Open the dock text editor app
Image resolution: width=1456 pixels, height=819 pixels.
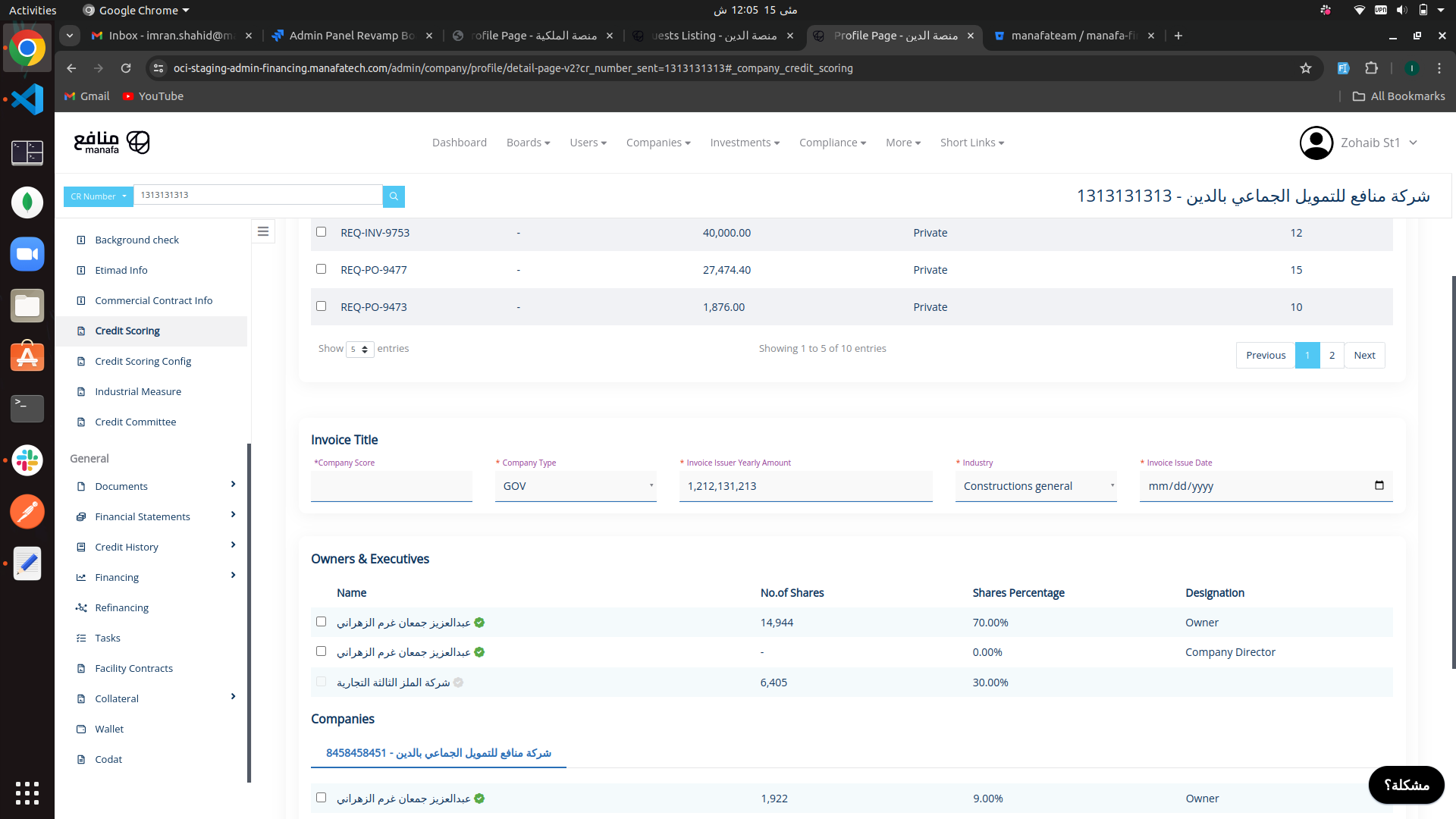(27, 563)
